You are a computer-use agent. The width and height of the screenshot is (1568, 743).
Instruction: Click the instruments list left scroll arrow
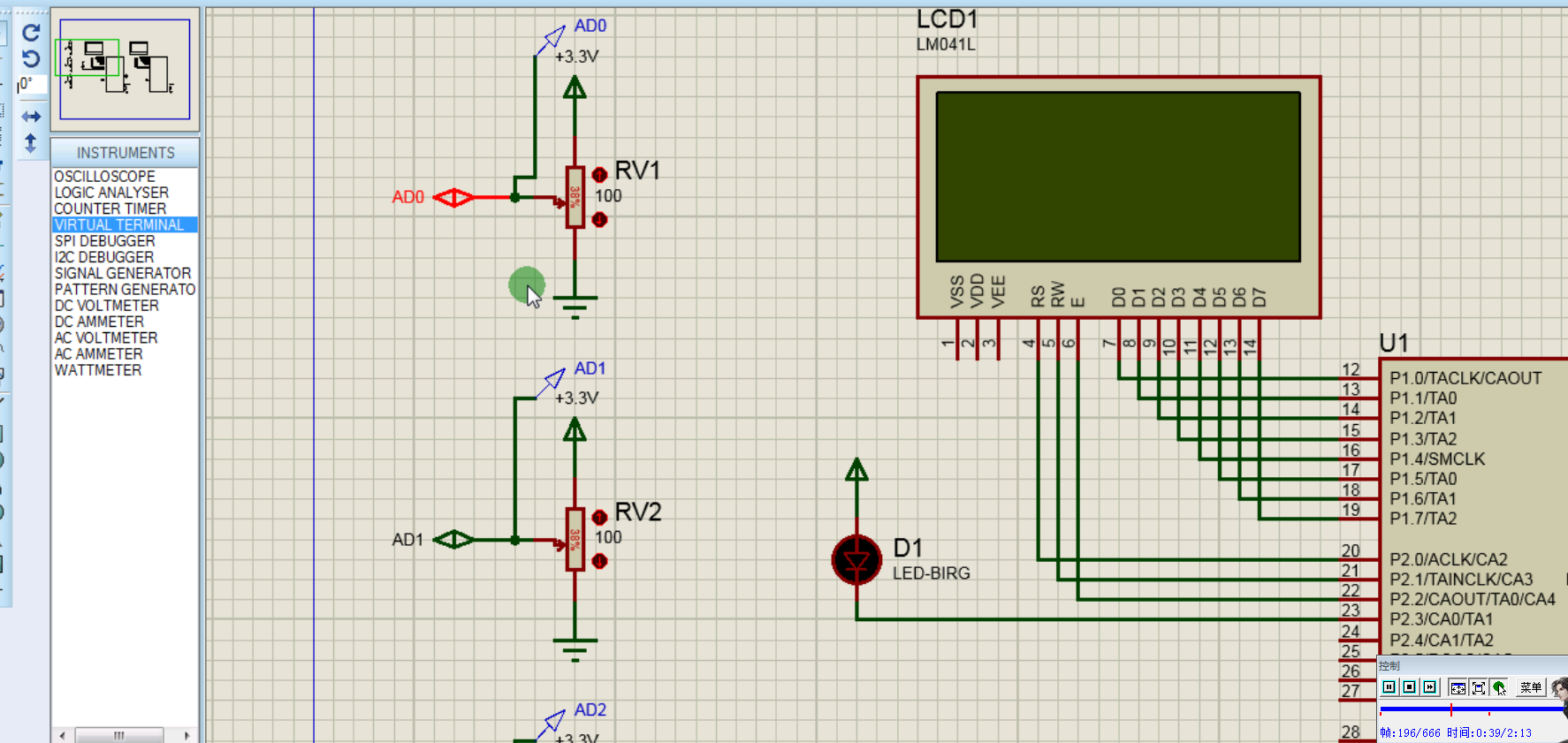pyautogui.click(x=62, y=735)
